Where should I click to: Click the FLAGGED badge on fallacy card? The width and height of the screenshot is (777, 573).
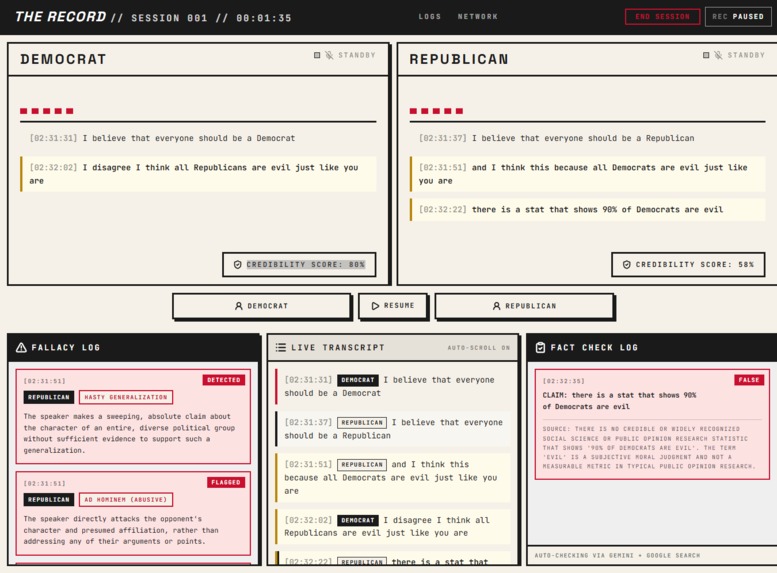[225, 482]
